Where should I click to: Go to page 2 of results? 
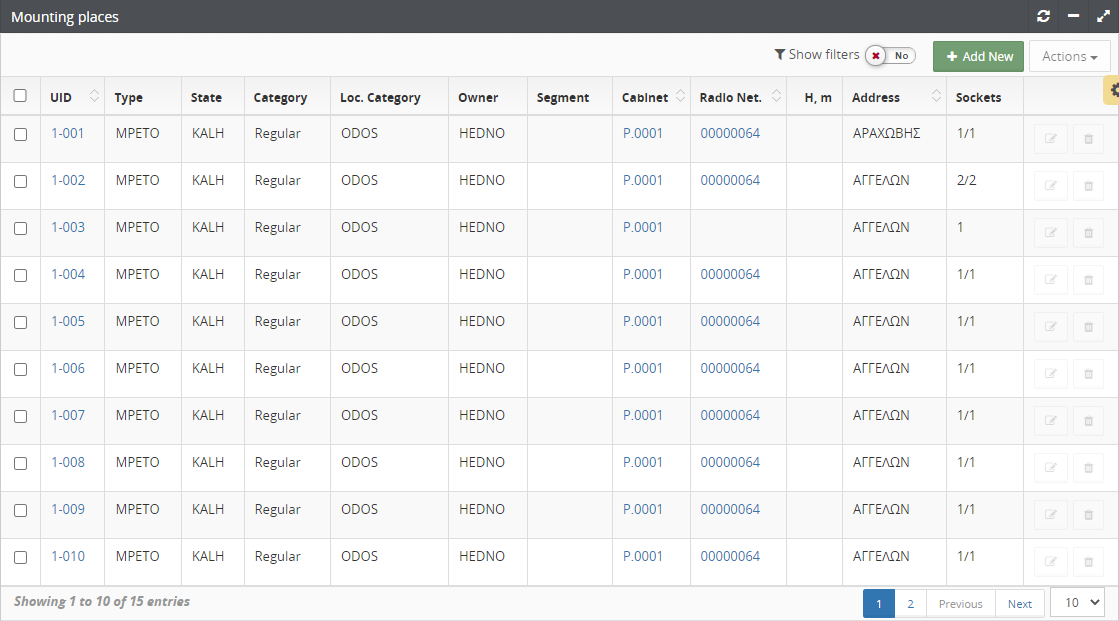(910, 604)
